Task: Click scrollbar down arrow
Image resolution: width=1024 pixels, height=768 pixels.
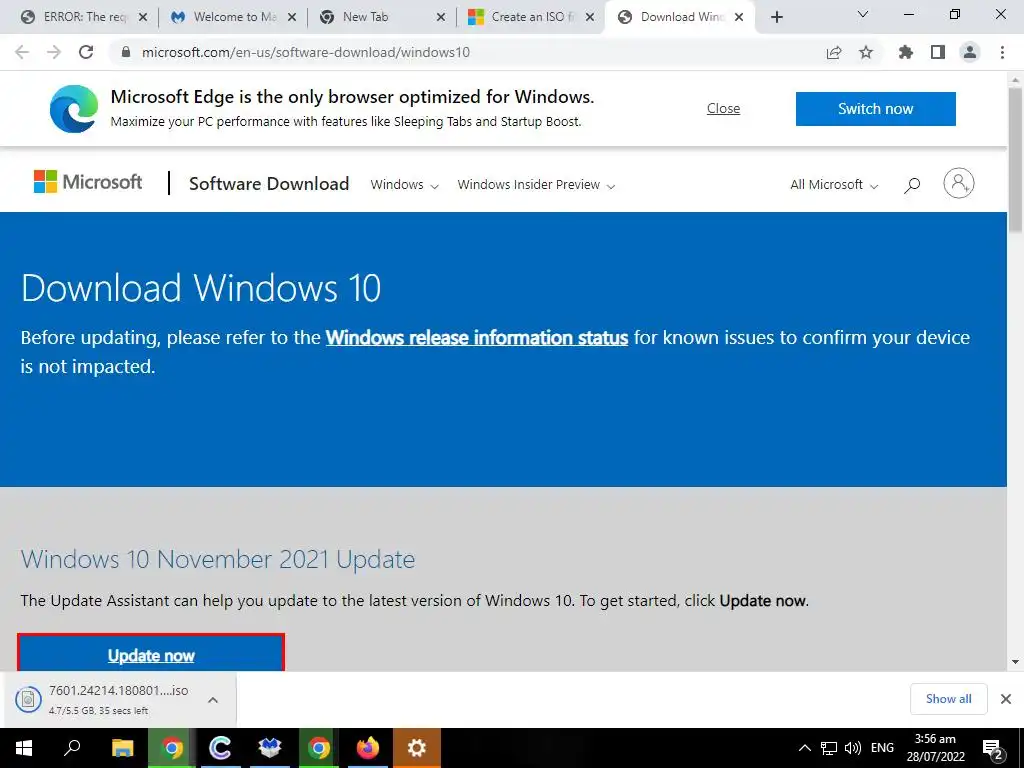Action: (1016, 662)
